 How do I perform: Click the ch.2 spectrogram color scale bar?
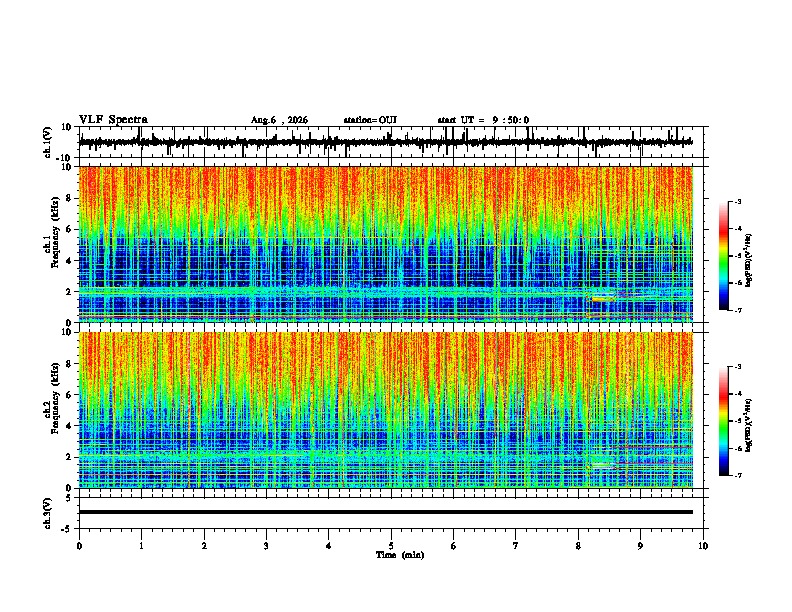724,421
